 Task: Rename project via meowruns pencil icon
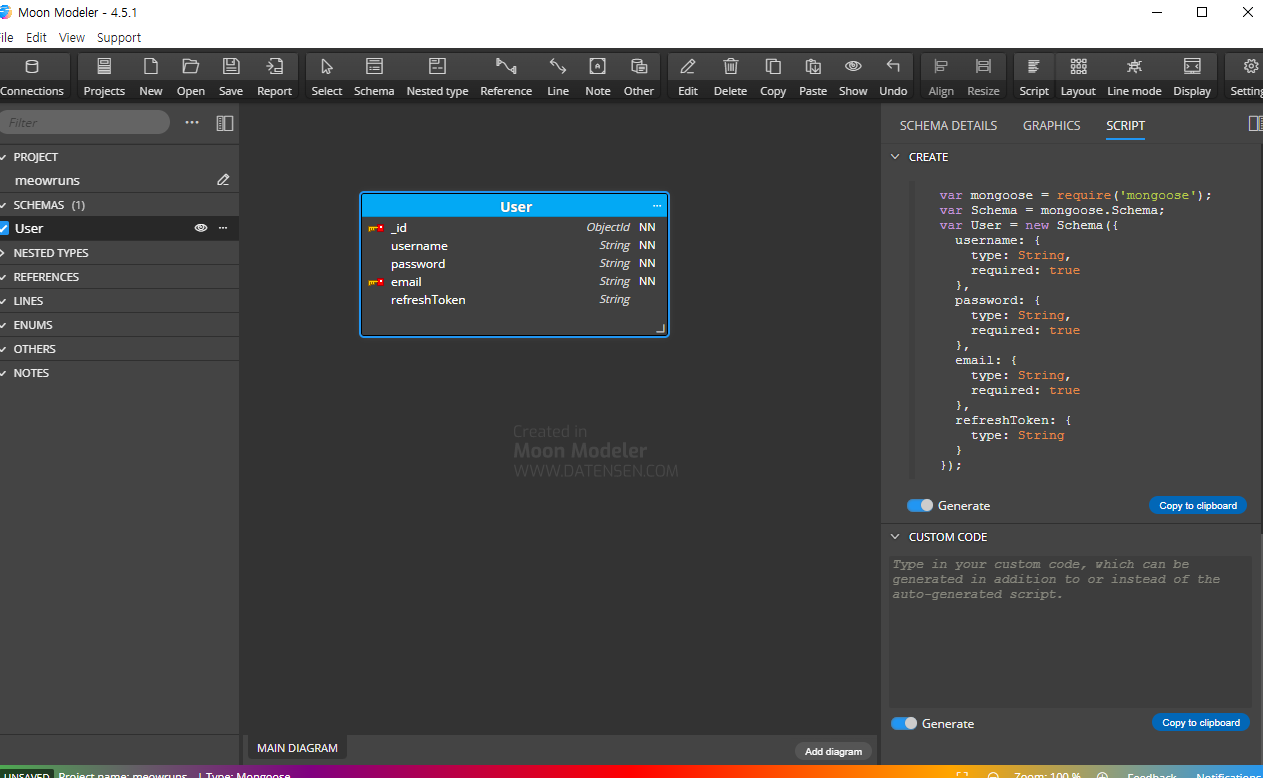pos(223,180)
